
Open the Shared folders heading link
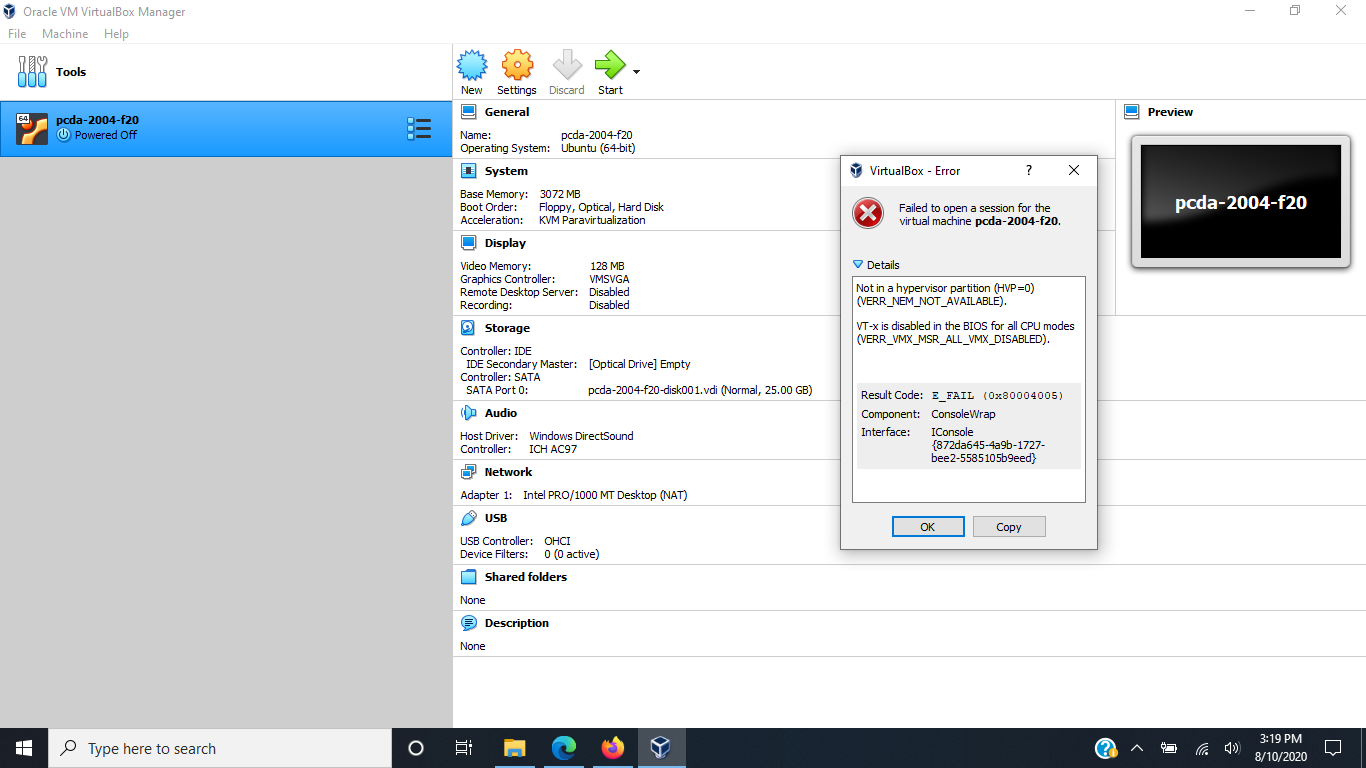(x=526, y=577)
